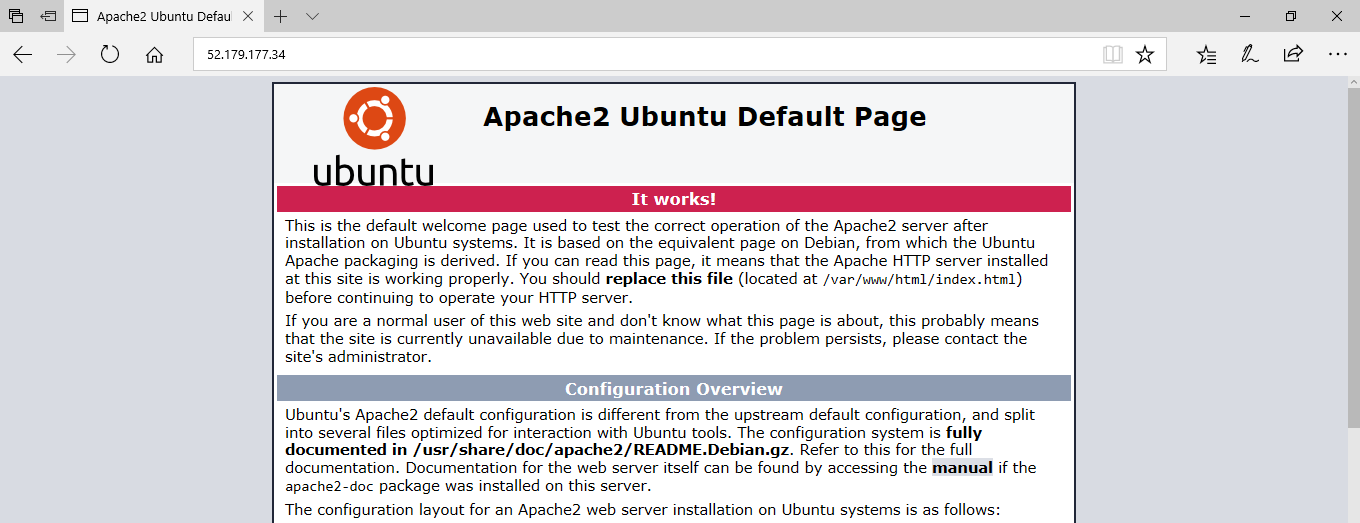Click the Ubuntu logo image
The image size is (1360, 523).
374,136
